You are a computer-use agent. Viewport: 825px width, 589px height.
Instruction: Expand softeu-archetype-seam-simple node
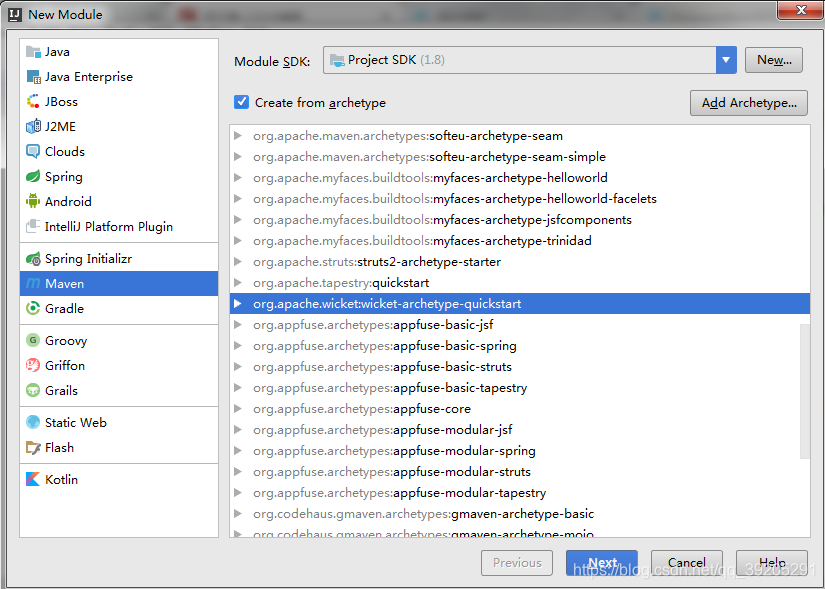point(238,157)
